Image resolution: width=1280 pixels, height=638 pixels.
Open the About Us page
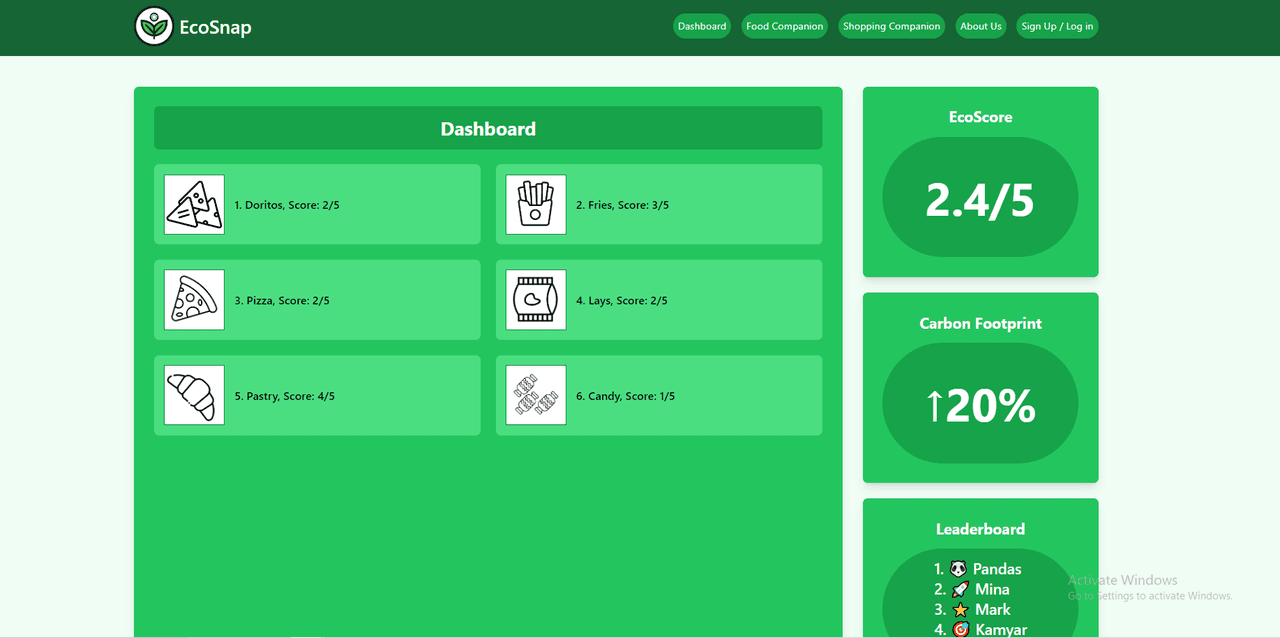pos(980,26)
